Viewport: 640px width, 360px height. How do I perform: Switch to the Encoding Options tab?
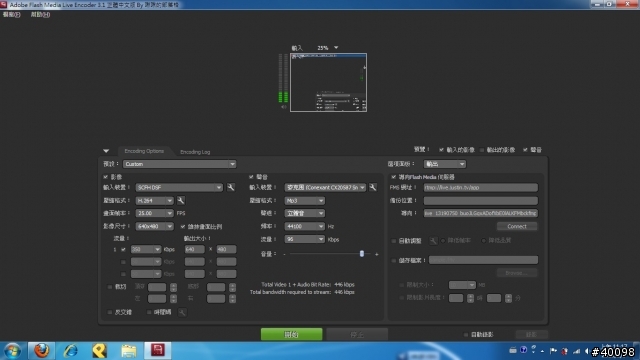[x=144, y=151]
